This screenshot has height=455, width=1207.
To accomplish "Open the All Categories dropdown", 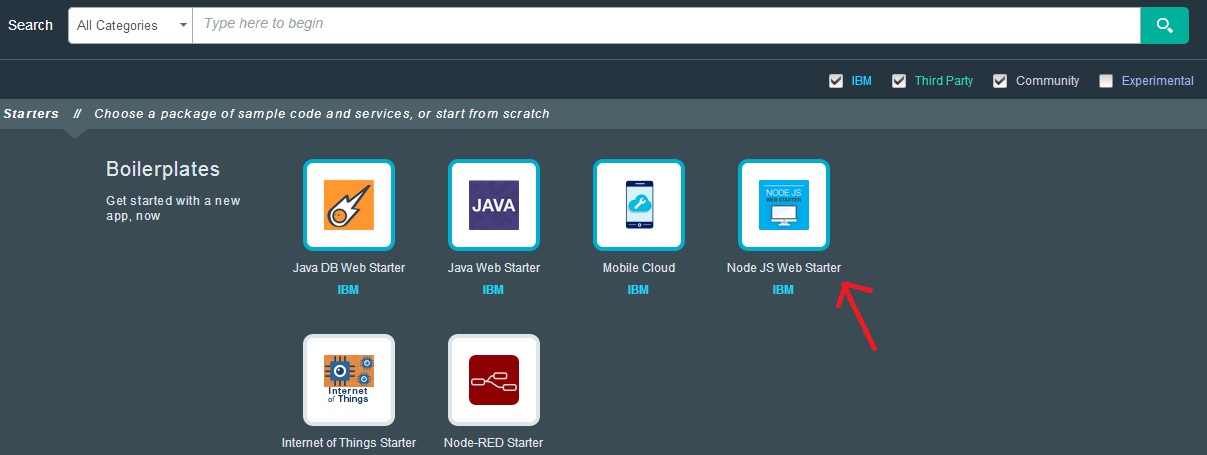I will pos(130,25).
